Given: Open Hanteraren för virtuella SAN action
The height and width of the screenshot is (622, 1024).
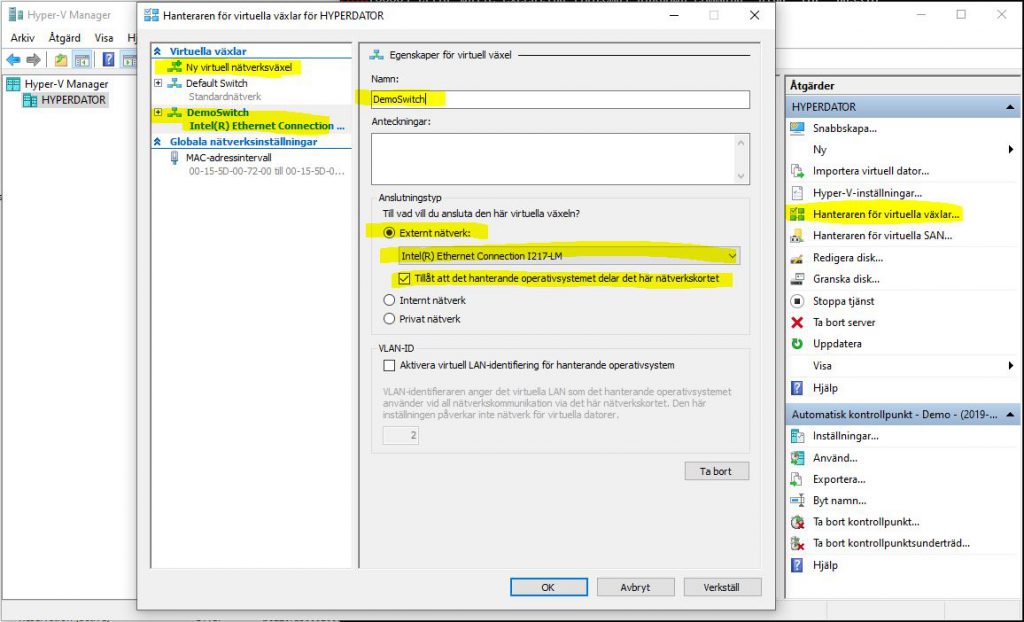Looking at the screenshot, I should pyautogui.click(x=882, y=236).
